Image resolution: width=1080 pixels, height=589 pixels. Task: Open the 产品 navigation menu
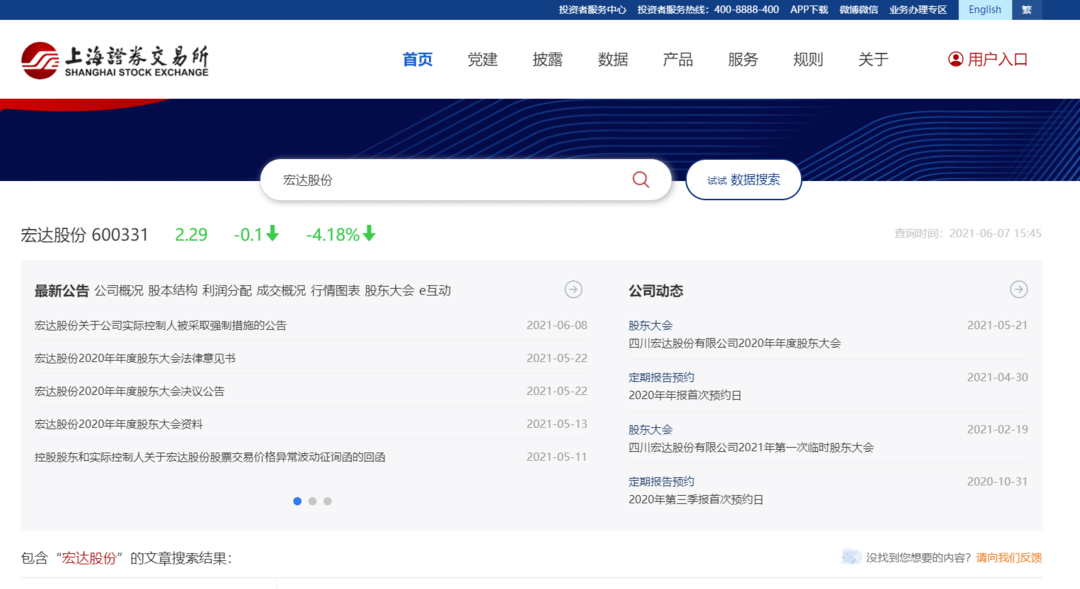pyautogui.click(x=678, y=60)
